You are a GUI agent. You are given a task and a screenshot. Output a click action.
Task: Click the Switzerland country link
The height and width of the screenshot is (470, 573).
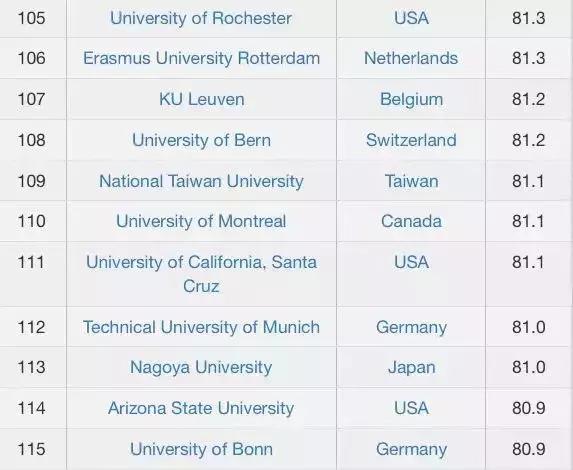(411, 140)
